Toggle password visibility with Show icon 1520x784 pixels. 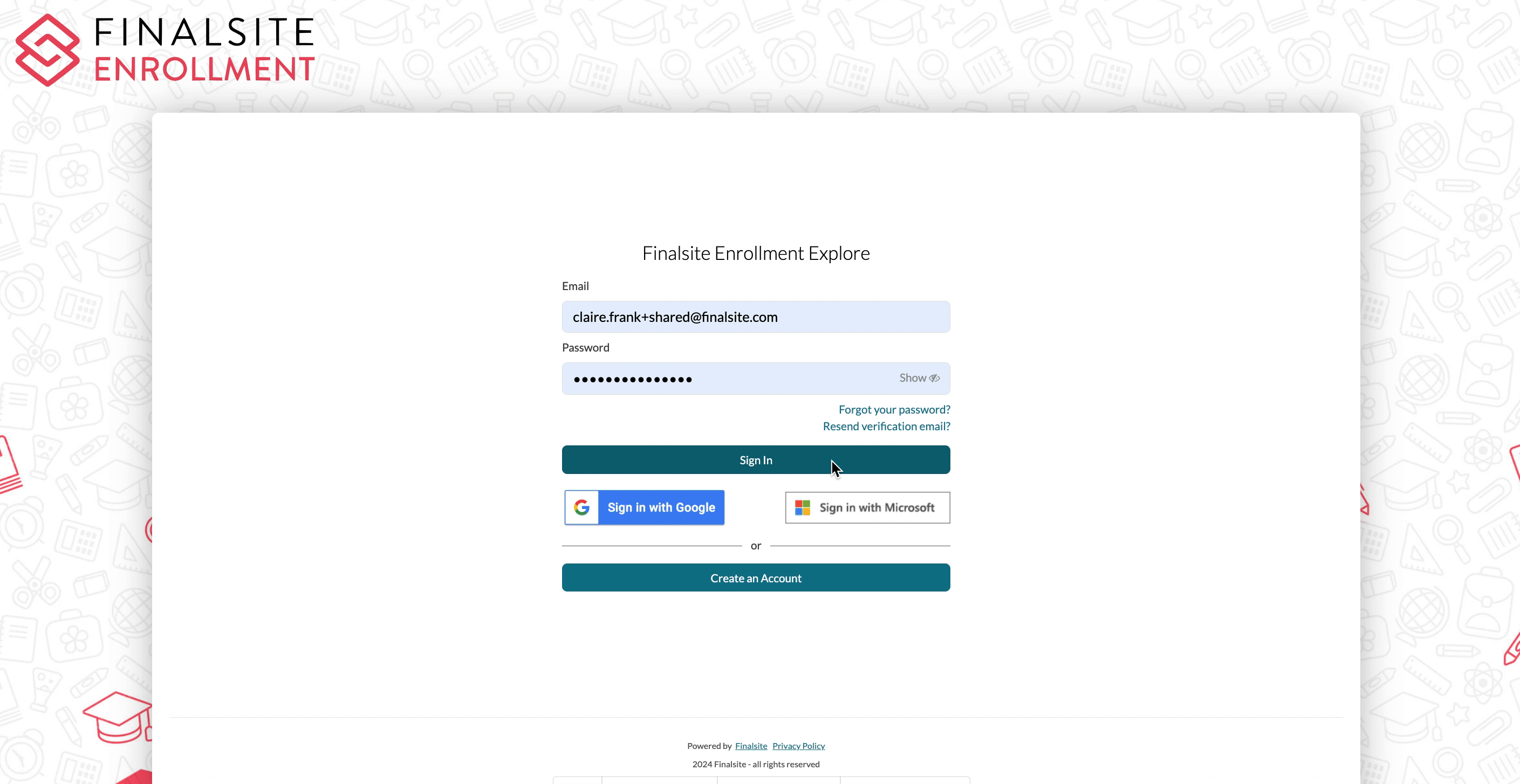point(919,378)
